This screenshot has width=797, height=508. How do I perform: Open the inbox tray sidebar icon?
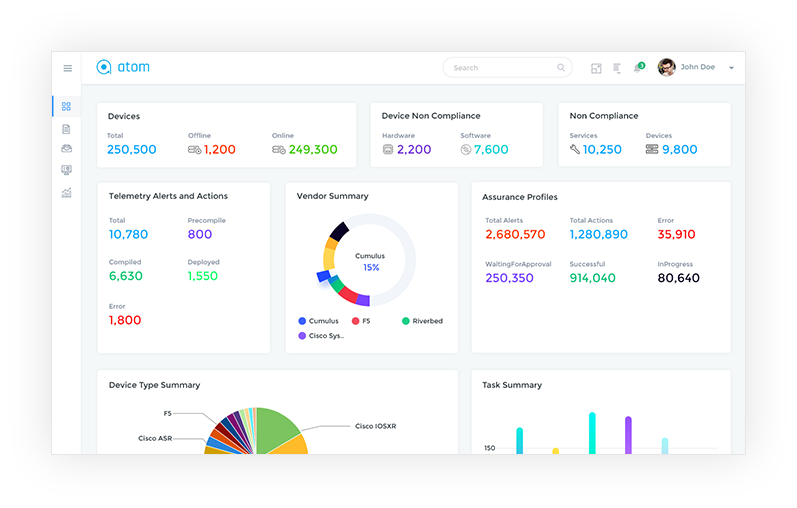(66, 148)
